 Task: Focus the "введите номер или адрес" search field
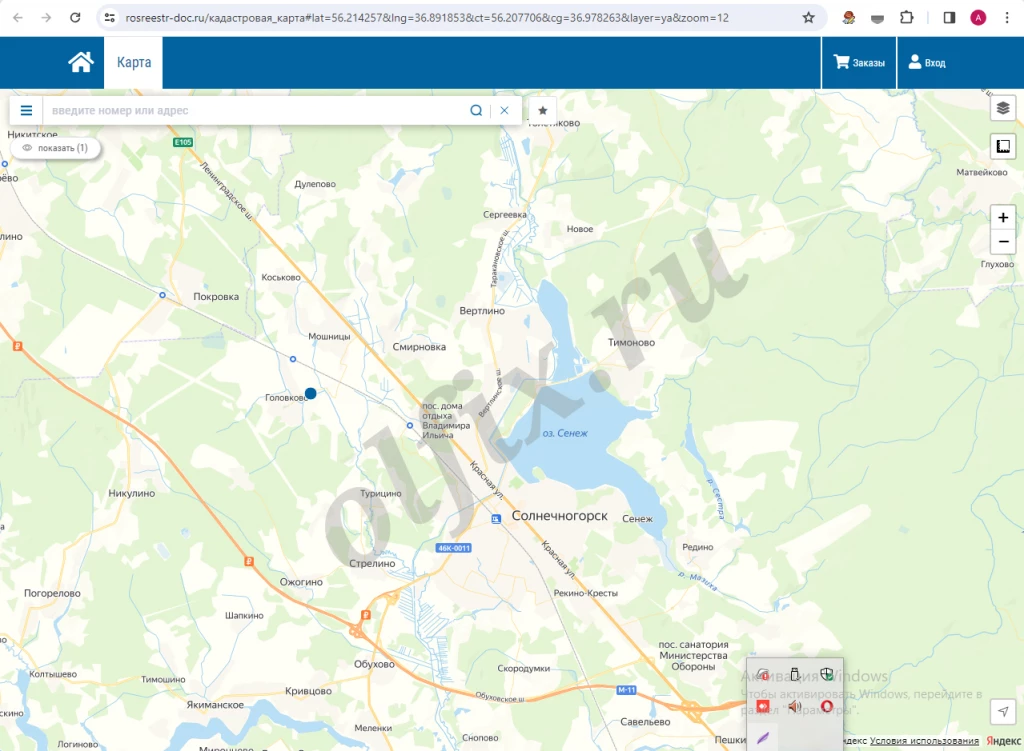tap(255, 110)
